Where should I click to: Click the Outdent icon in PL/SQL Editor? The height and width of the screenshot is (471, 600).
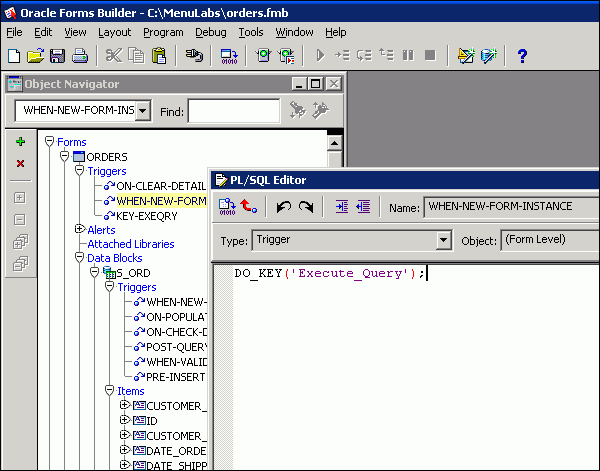tap(363, 207)
